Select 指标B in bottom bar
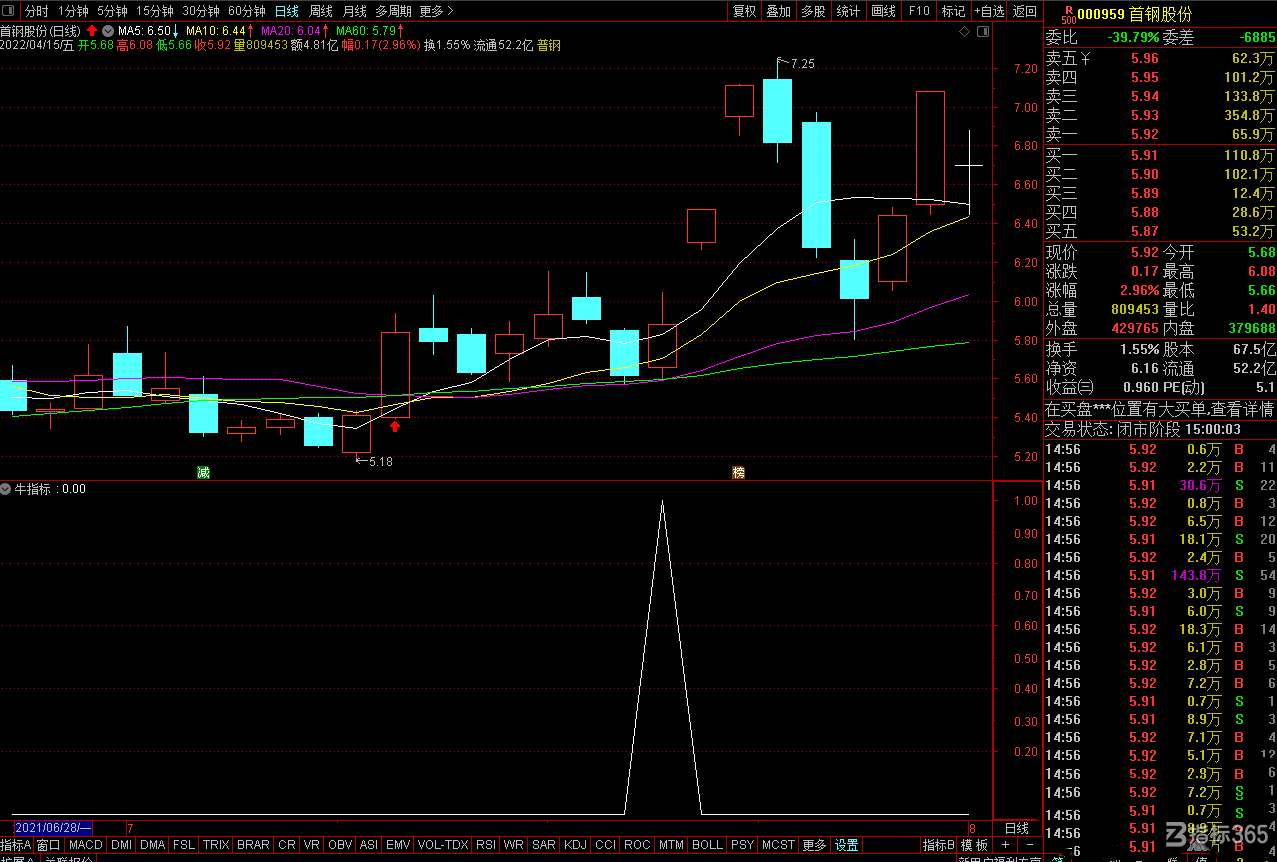1277x862 pixels. point(939,845)
